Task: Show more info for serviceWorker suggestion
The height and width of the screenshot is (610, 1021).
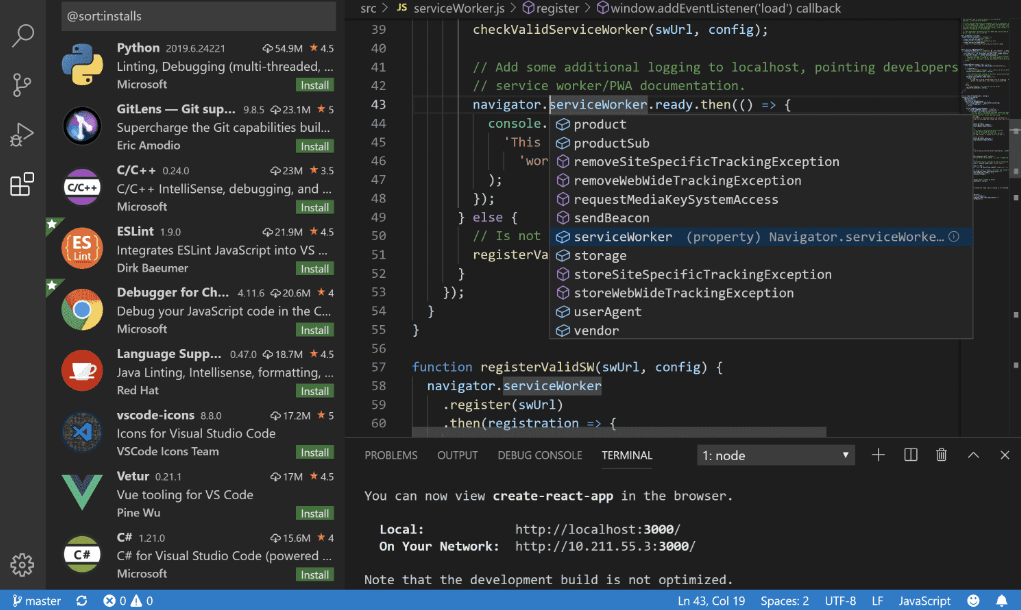Action: (954, 237)
